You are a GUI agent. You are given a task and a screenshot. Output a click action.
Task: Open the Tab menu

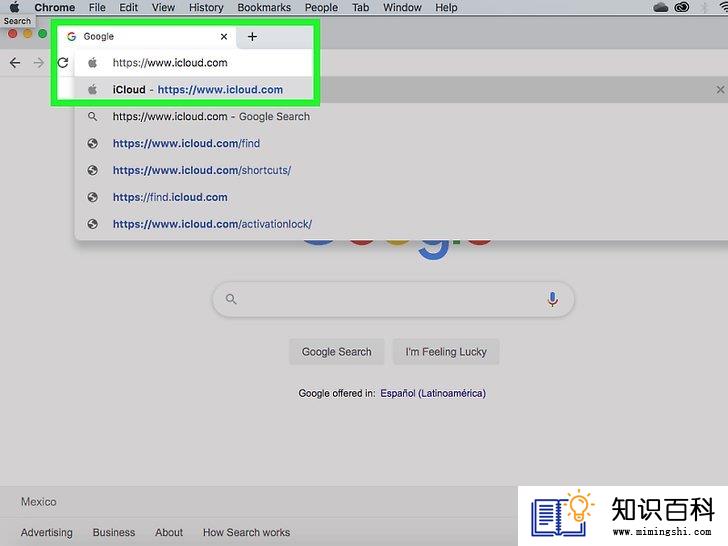tap(360, 7)
